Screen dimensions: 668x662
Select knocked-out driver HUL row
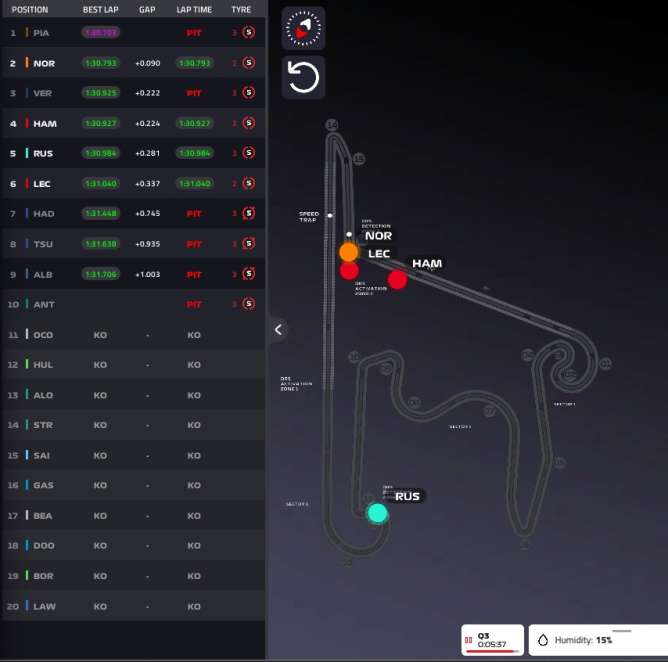pyautogui.click(x=133, y=365)
